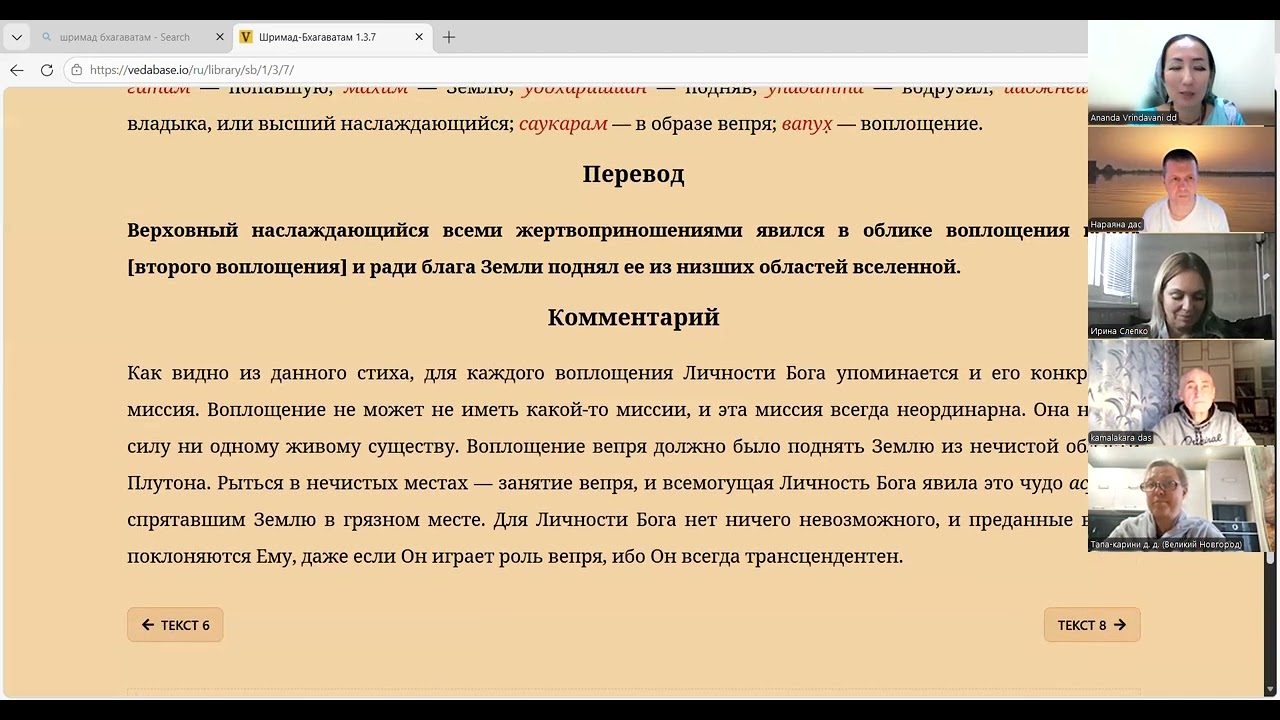Viewport: 1280px width, 720px height.
Task: Go to ТЕКСТ 8 next verse
Action: (x=1092, y=625)
